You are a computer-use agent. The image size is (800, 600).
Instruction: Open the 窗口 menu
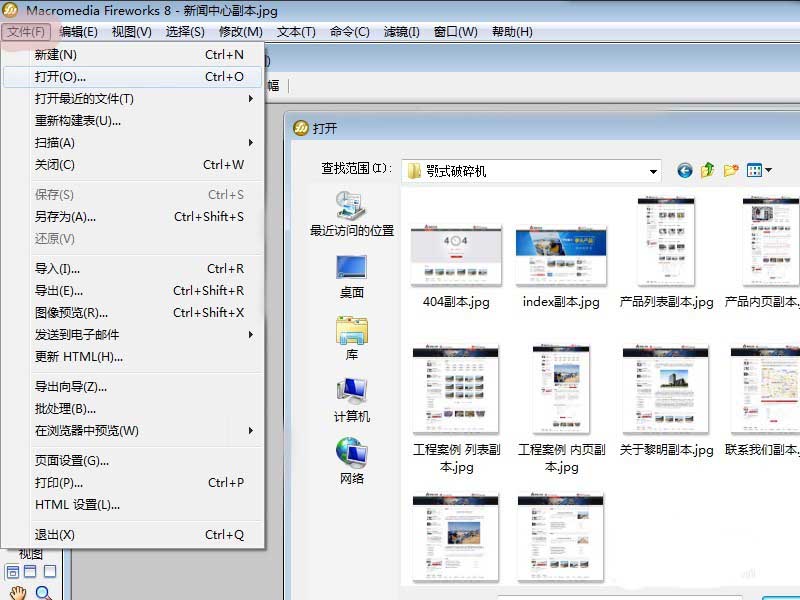tap(455, 31)
